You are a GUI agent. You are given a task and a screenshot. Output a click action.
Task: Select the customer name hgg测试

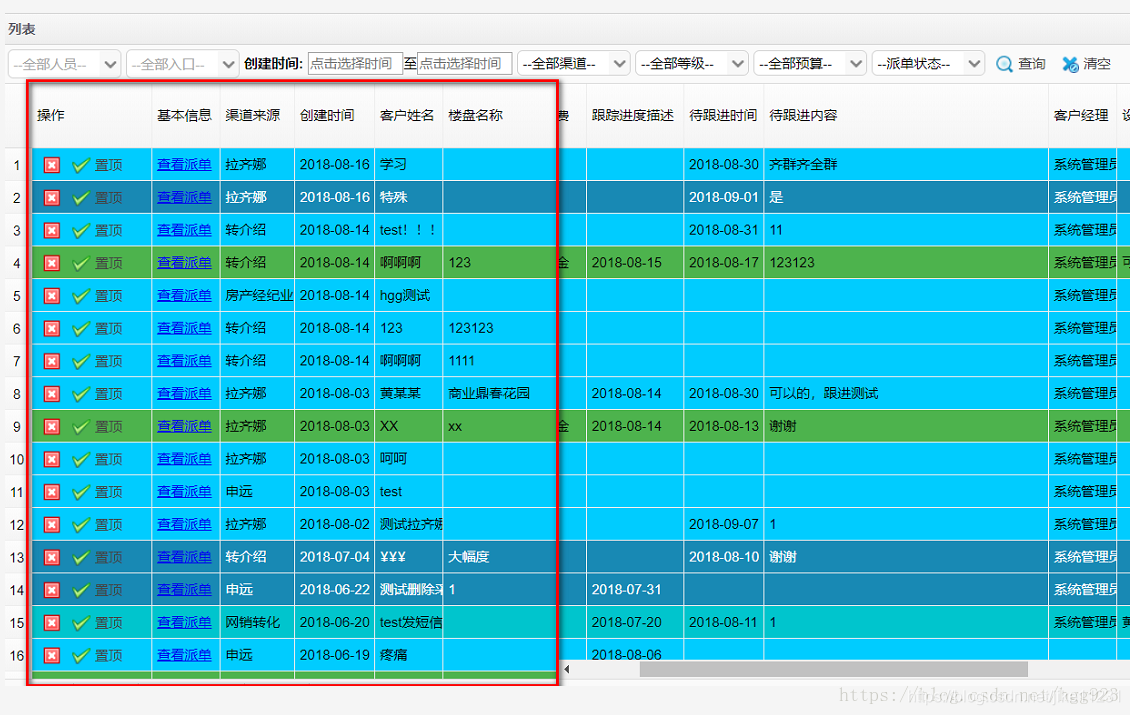(x=405, y=296)
